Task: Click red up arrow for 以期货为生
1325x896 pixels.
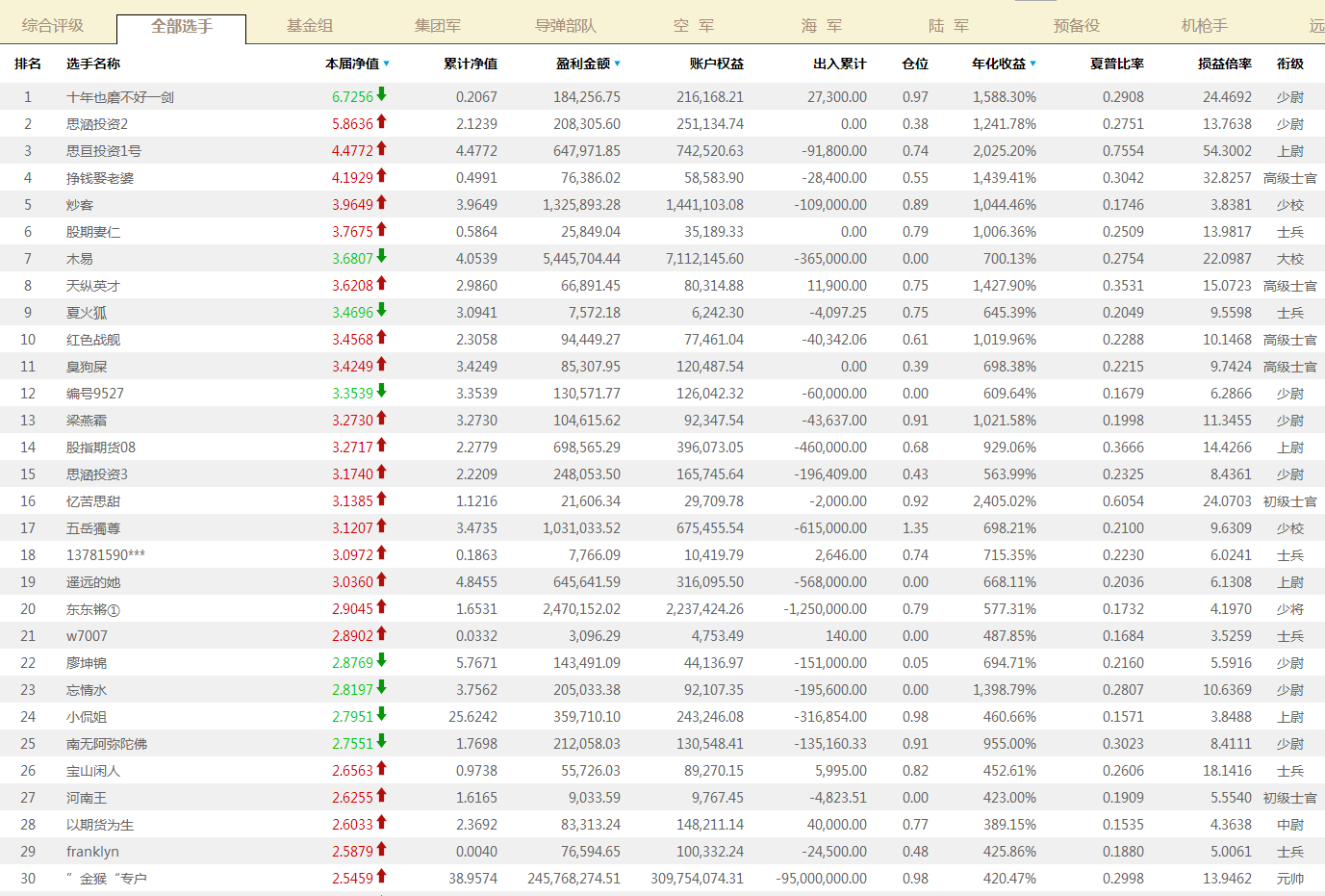Action: 382,822
